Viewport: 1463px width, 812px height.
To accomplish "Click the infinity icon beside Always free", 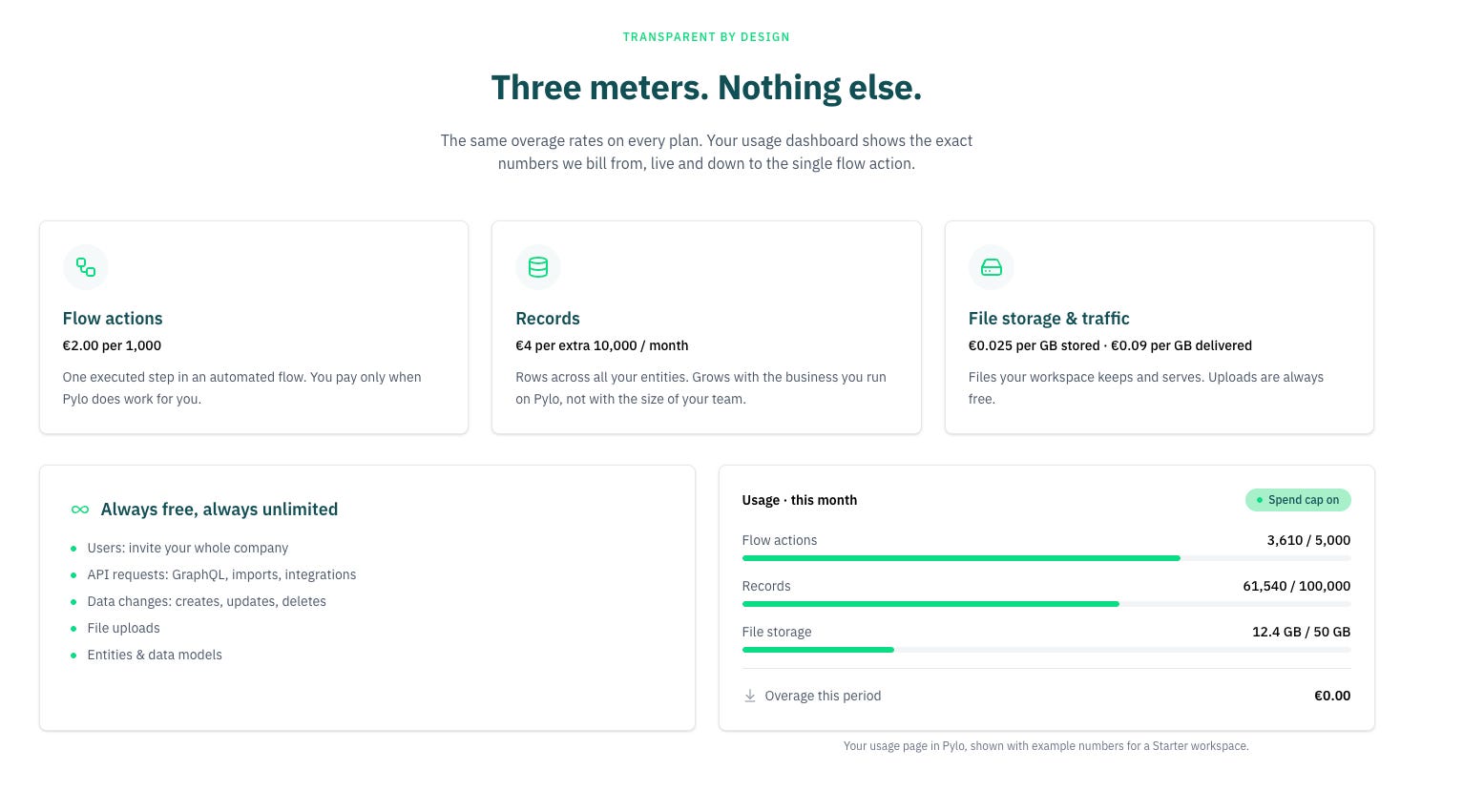I will (x=80, y=510).
